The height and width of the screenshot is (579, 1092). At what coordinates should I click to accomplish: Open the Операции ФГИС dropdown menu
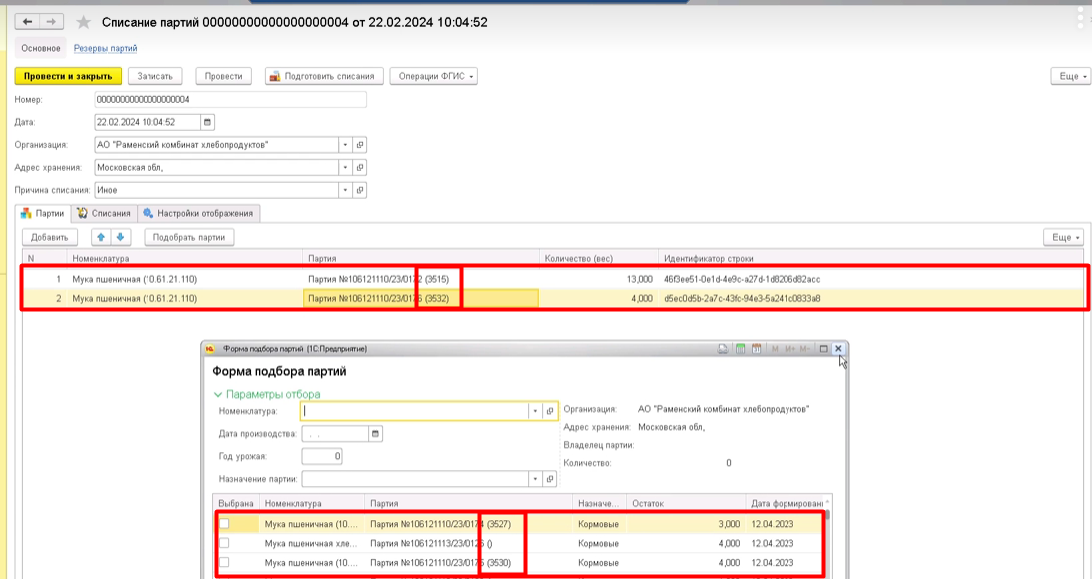point(433,76)
